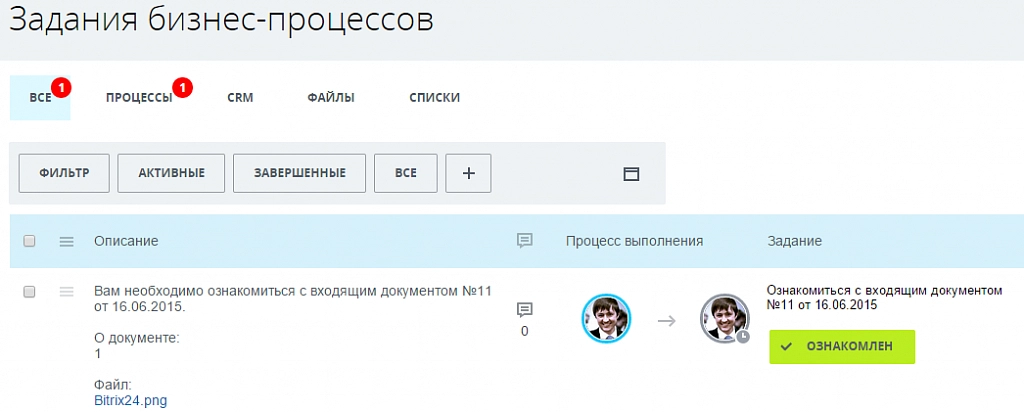
Task: Open the Списки tab
Action: (x=434, y=98)
